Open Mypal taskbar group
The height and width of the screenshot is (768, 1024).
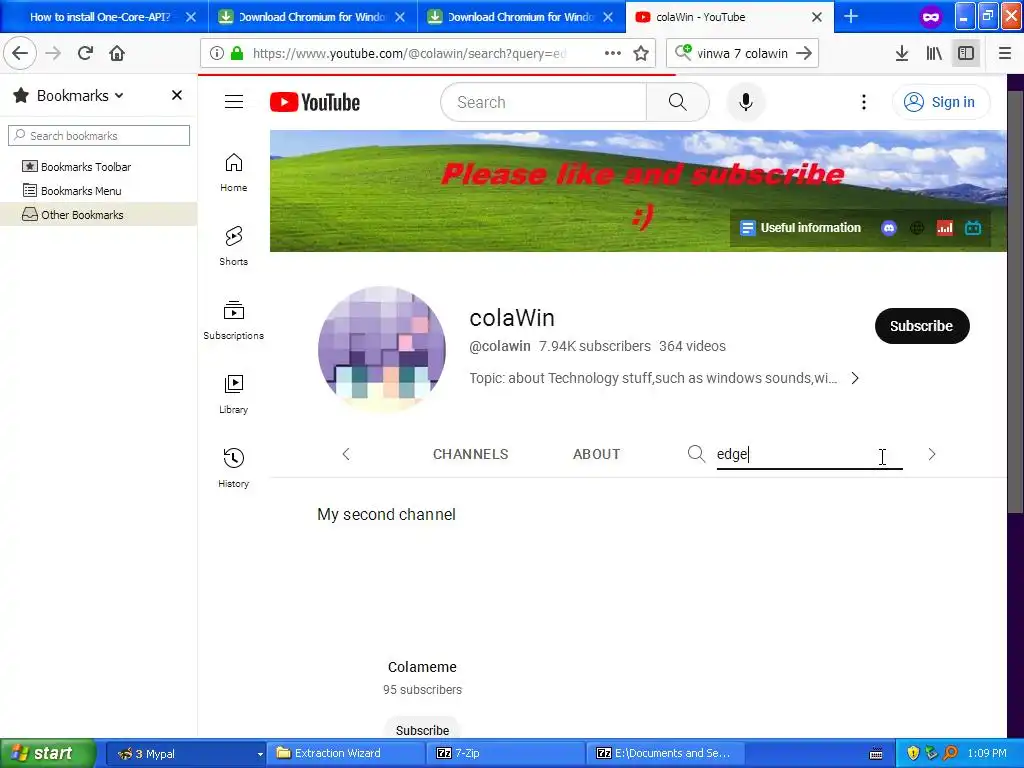tap(186, 753)
